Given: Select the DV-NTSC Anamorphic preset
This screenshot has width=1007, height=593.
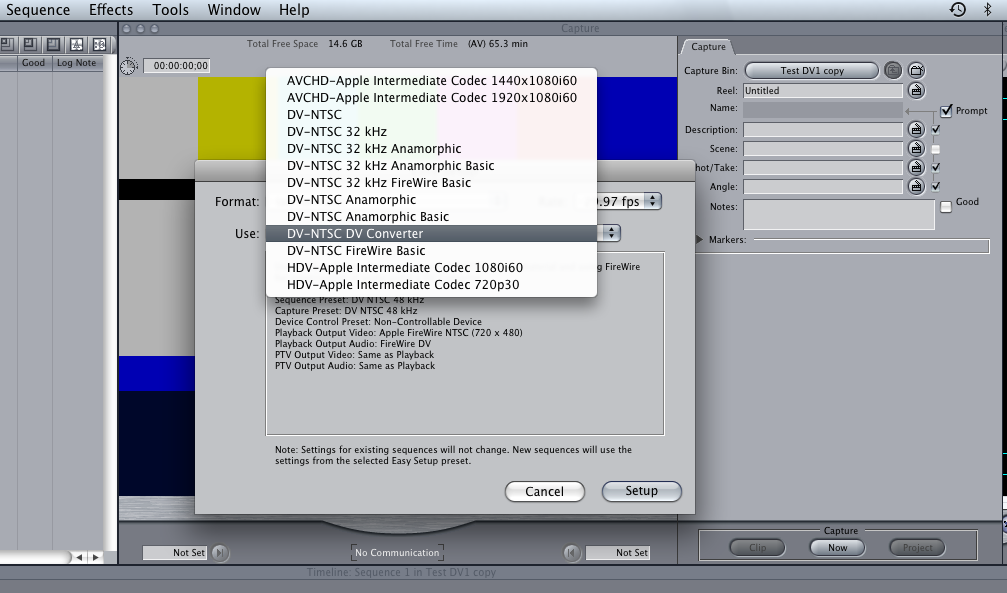Looking at the screenshot, I should point(431,200).
